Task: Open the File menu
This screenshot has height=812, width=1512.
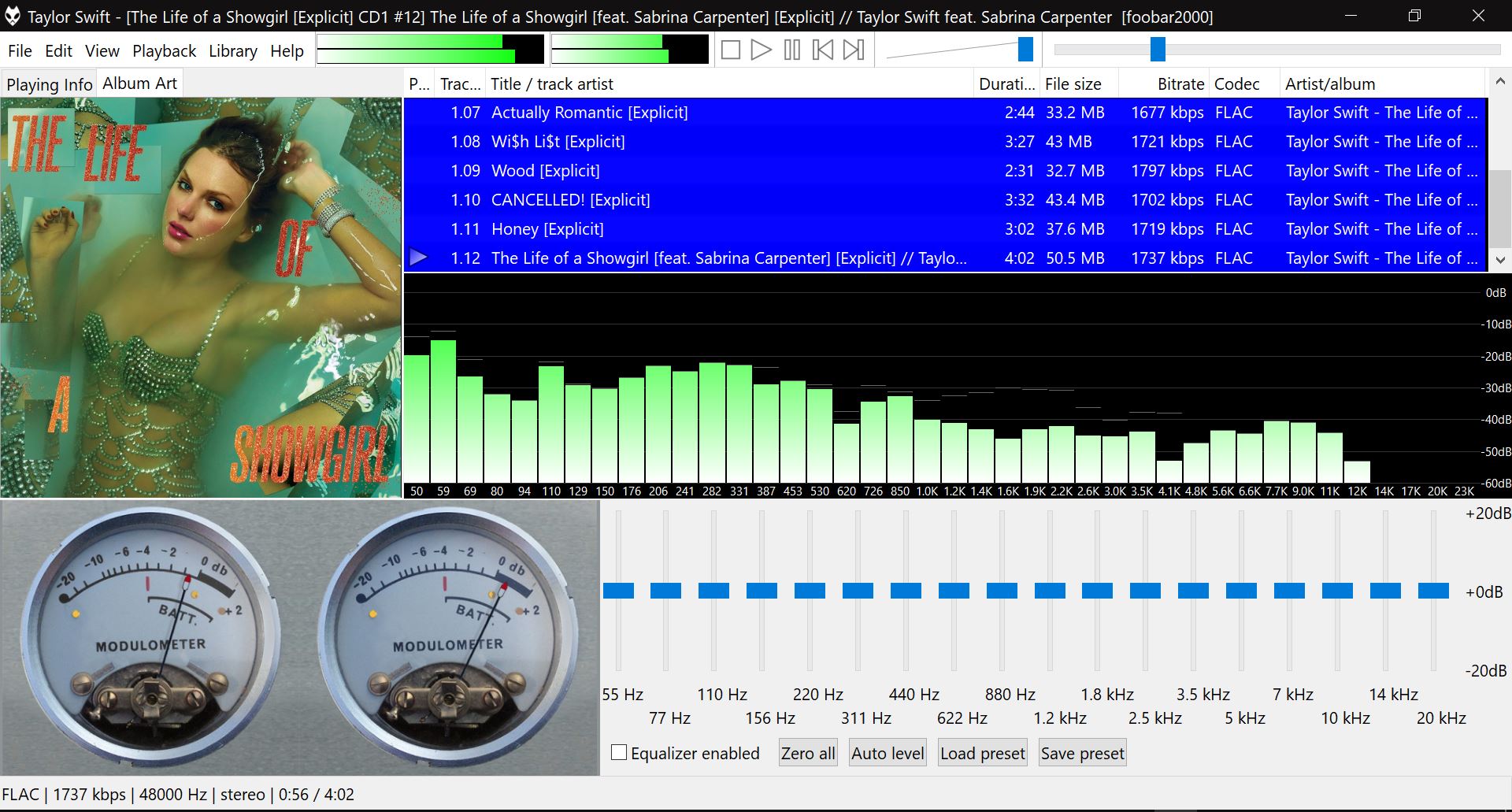Action: pos(20,51)
